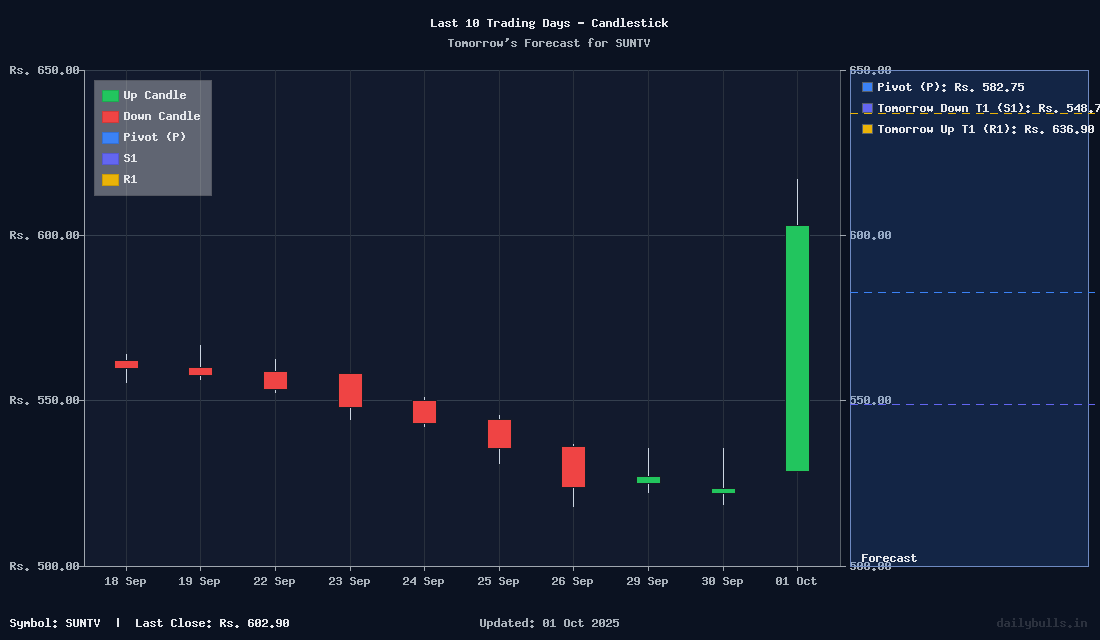1100x640 pixels.
Task: Select the blue Pivot (P) legend swatch
Action: click(x=110, y=138)
